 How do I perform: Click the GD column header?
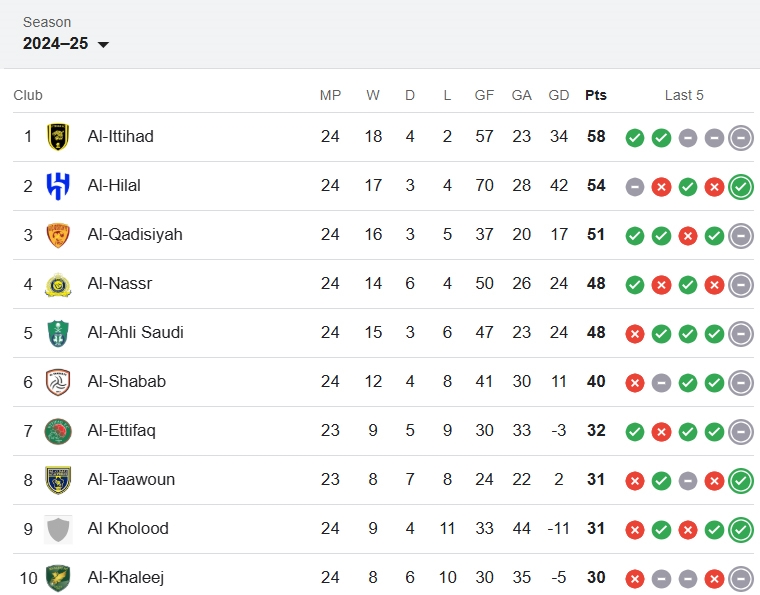pos(559,95)
